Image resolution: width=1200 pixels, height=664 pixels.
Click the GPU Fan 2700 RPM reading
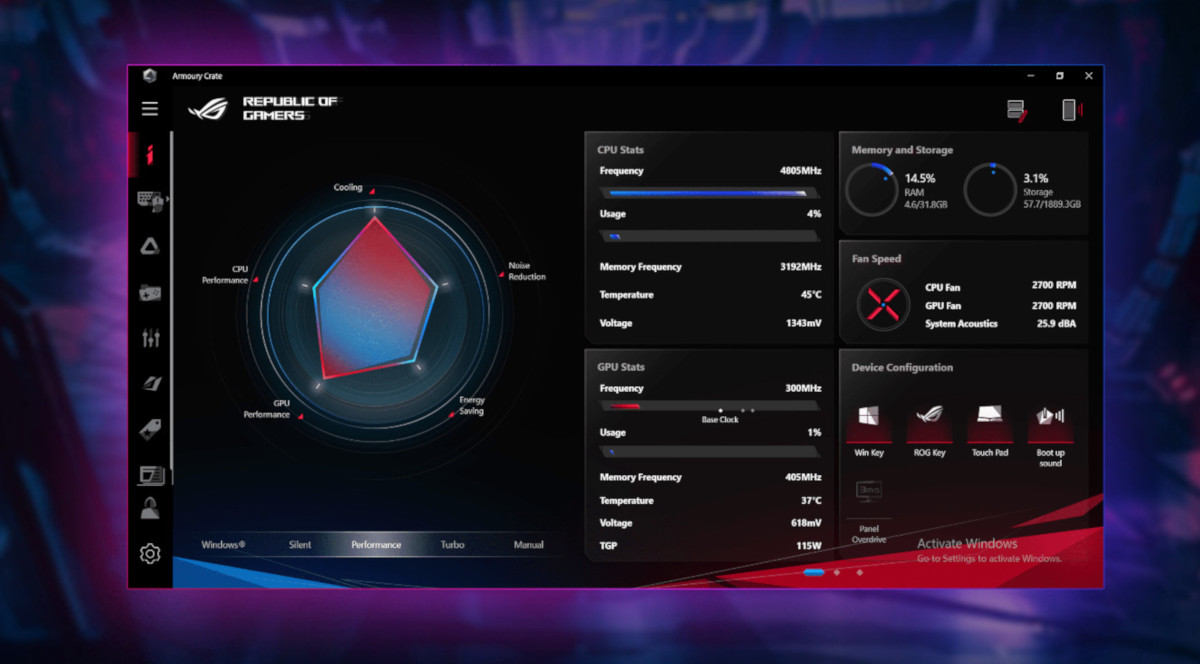pyautogui.click(x=1054, y=306)
